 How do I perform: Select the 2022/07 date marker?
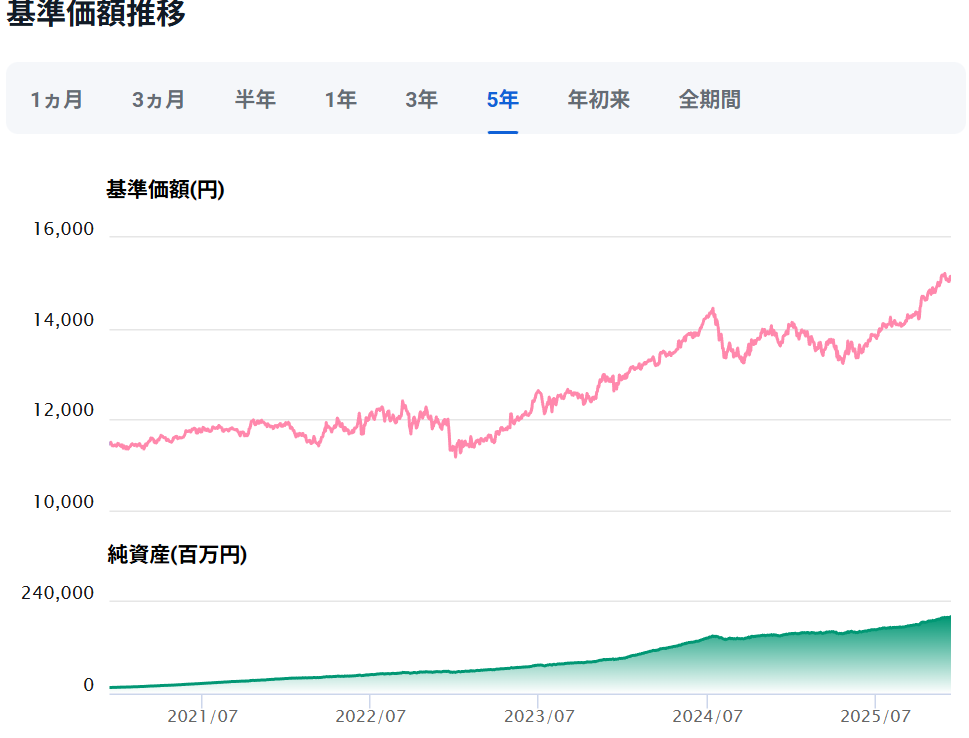point(370,717)
